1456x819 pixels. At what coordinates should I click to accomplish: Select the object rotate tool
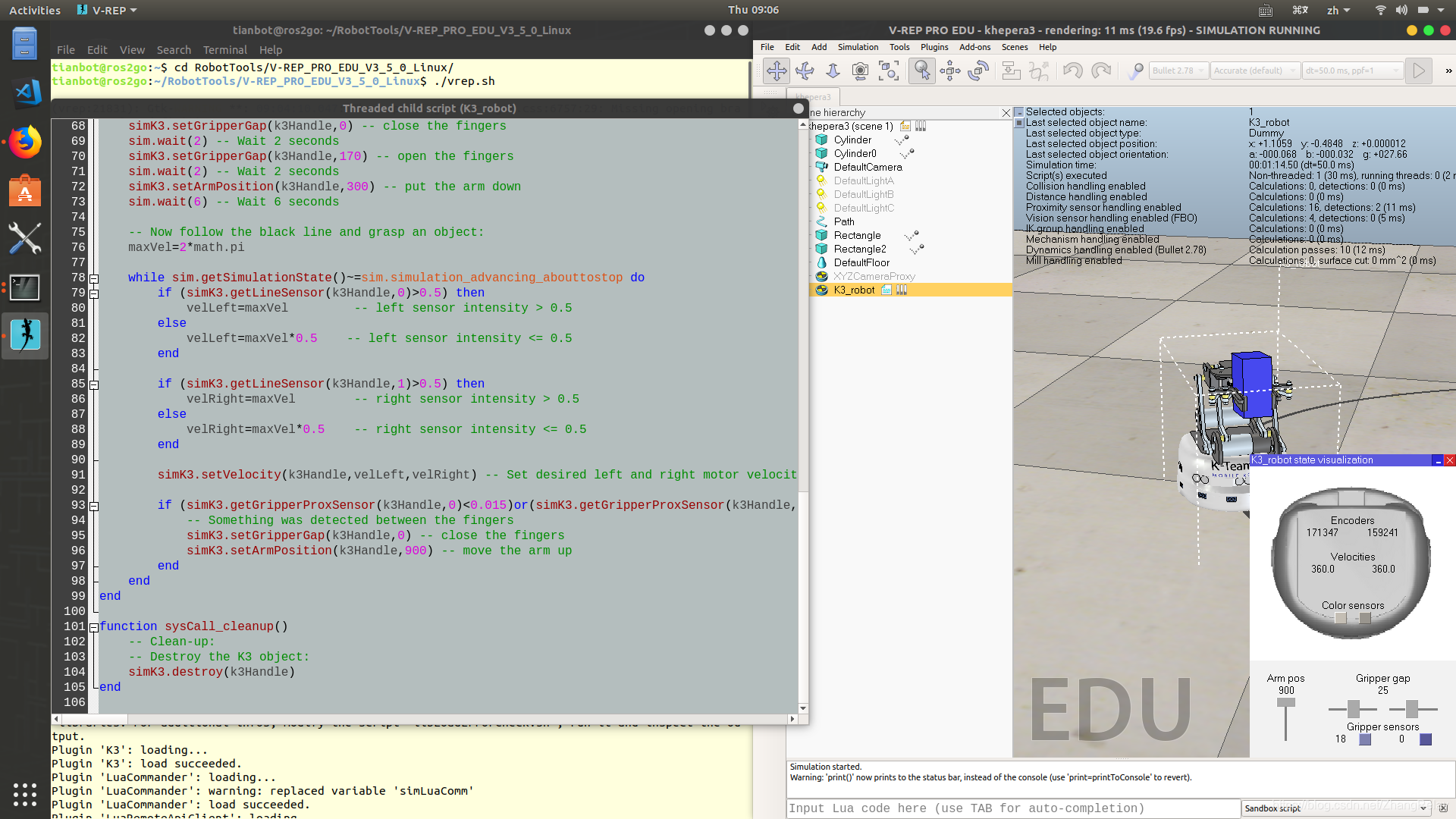(x=978, y=71)
